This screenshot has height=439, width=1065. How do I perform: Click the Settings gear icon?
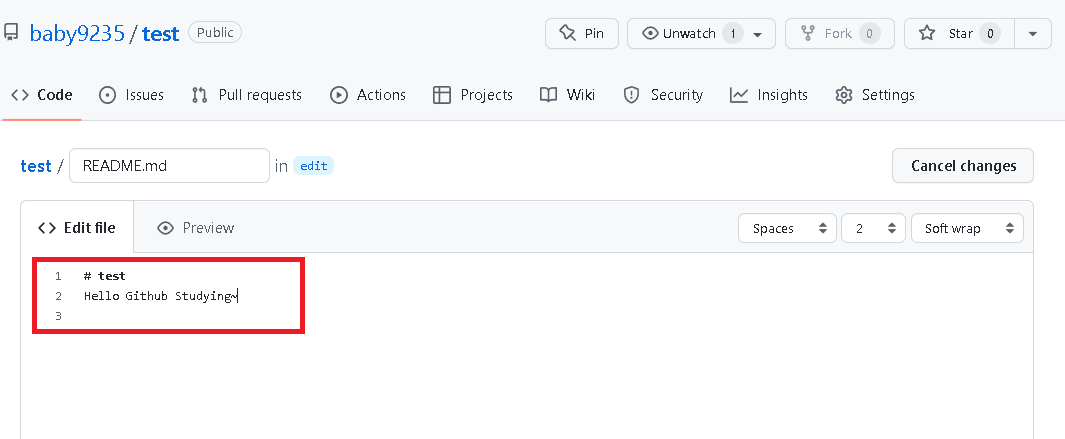(844, 95)
